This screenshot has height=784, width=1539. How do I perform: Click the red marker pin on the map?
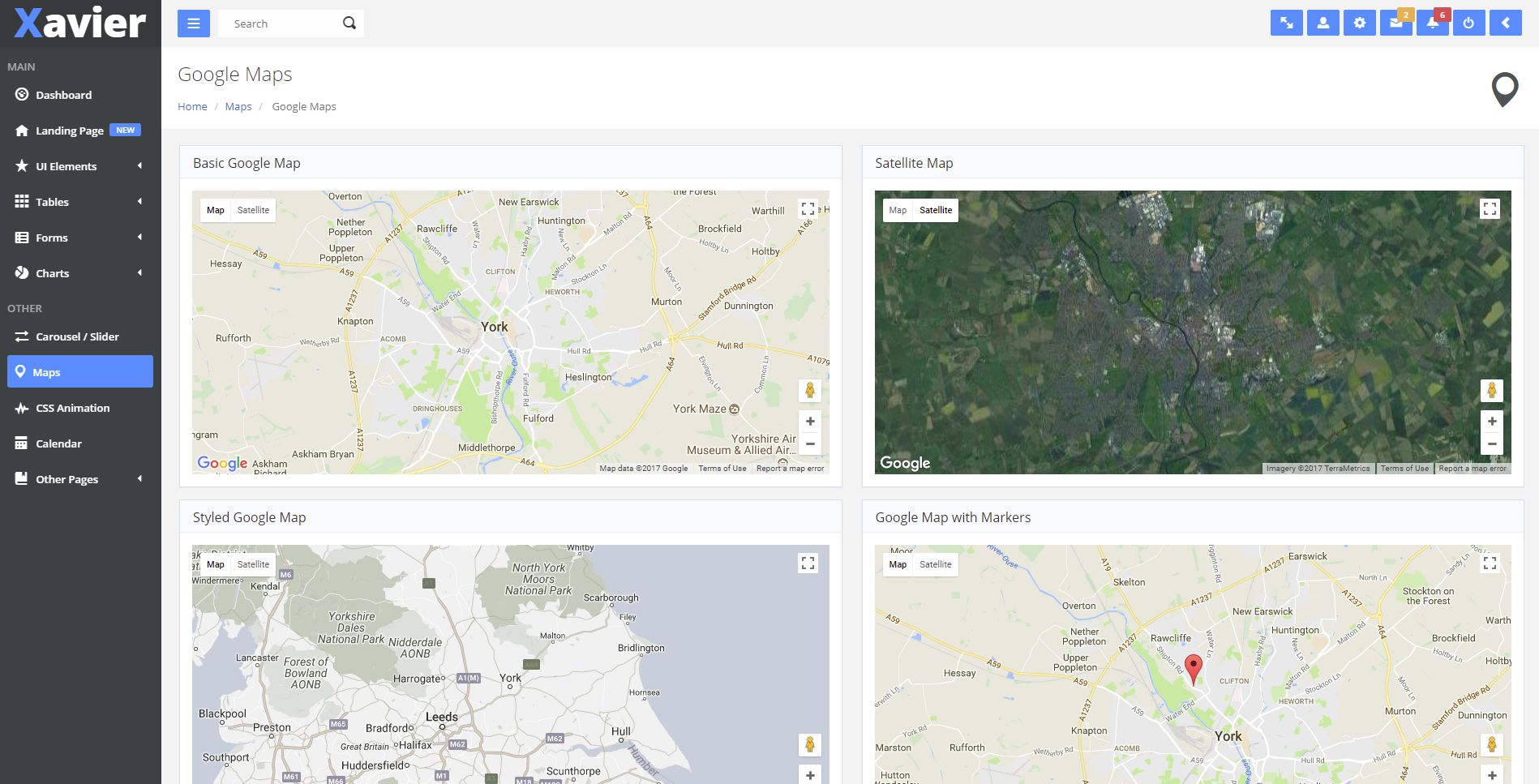point(1193,670)
